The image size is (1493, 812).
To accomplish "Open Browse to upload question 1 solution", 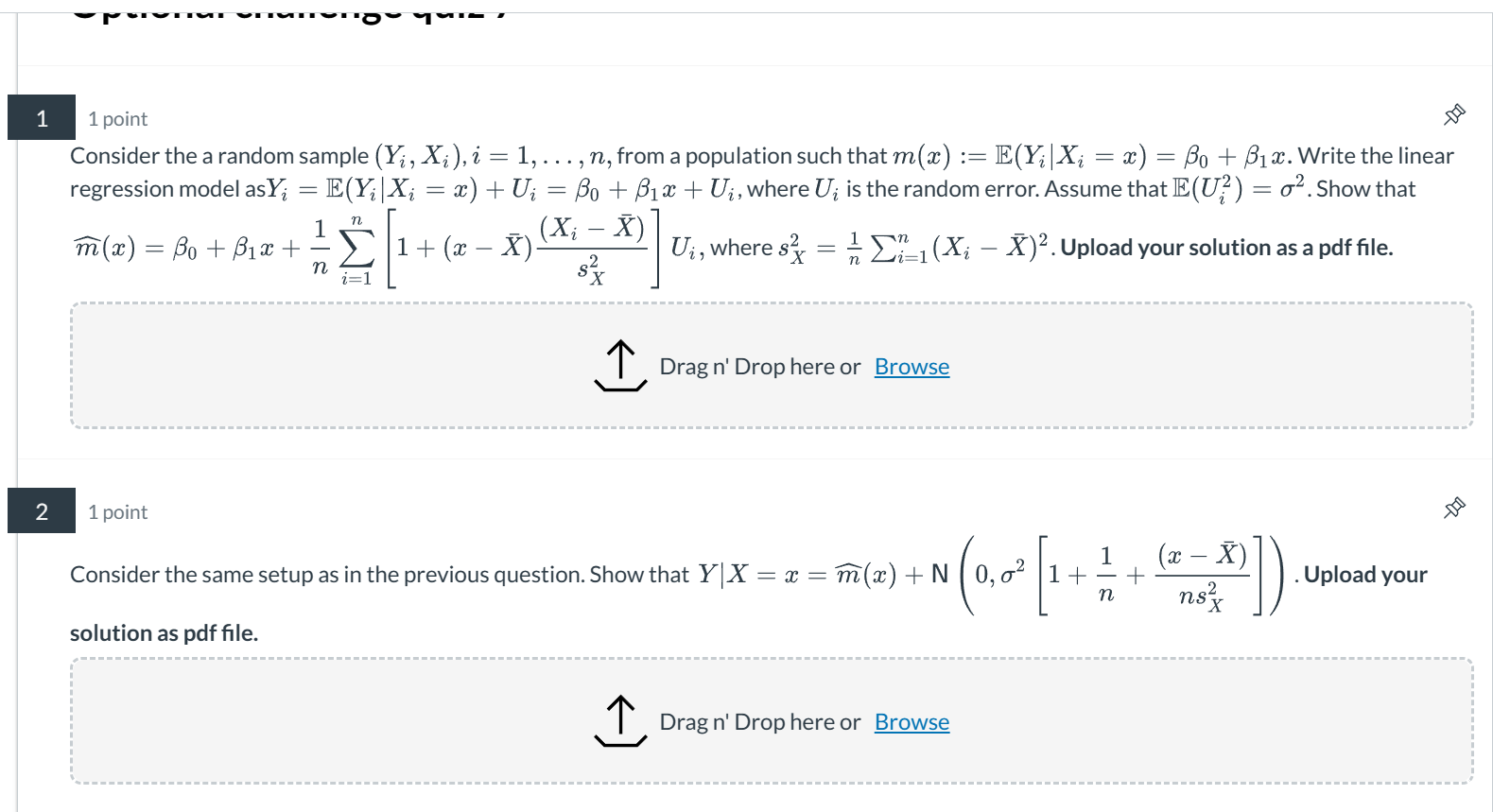I will (911, 367).
